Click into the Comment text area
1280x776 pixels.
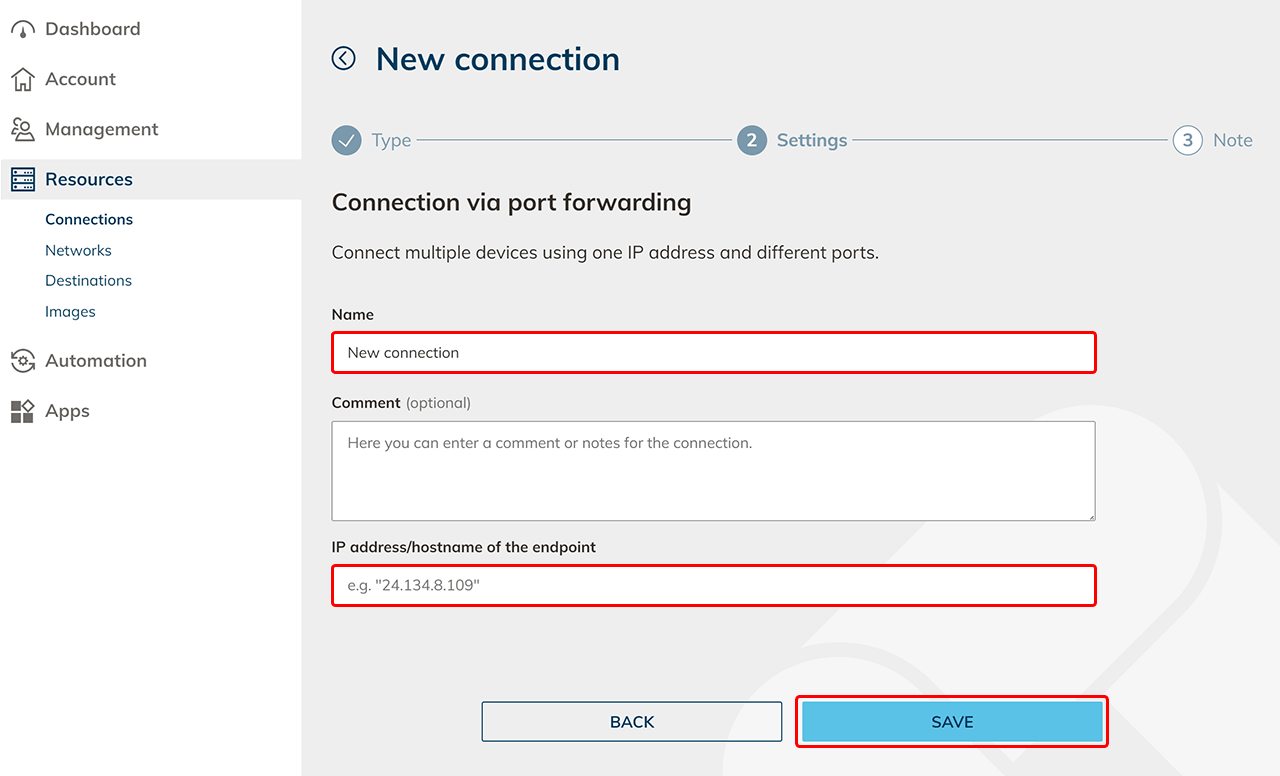(713, 471)
